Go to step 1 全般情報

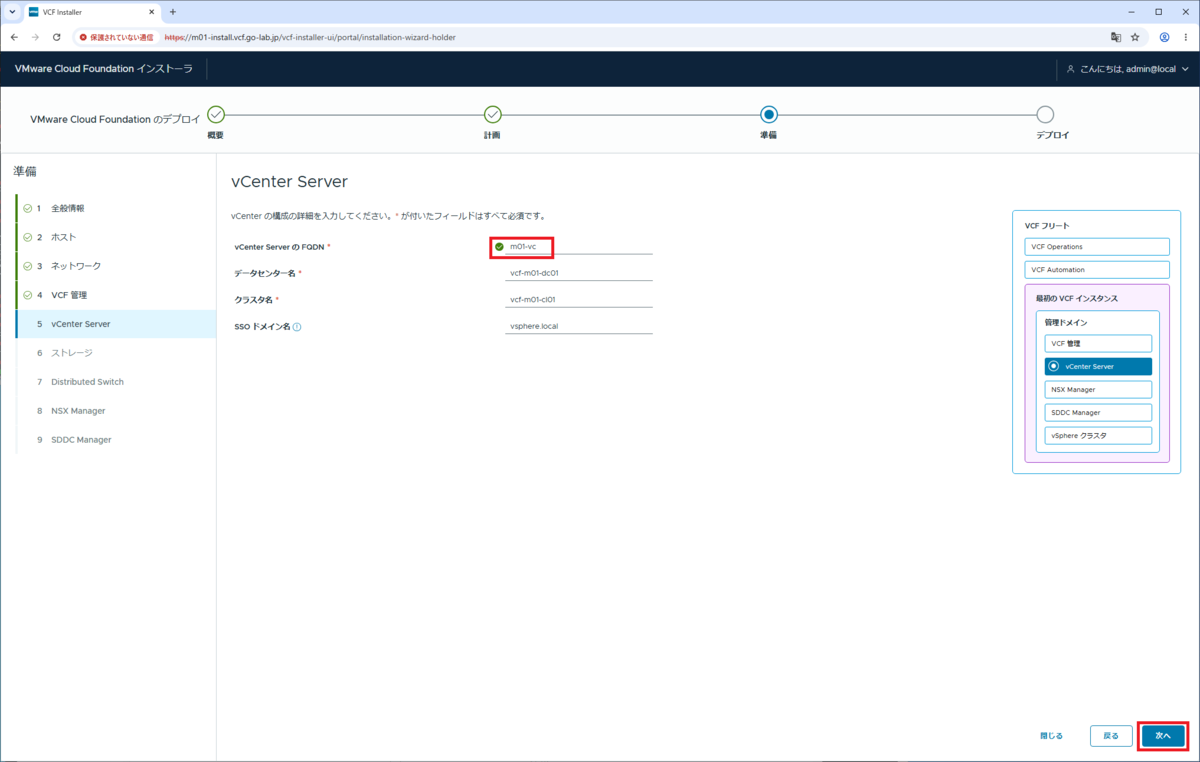click(x=115, y=208)
